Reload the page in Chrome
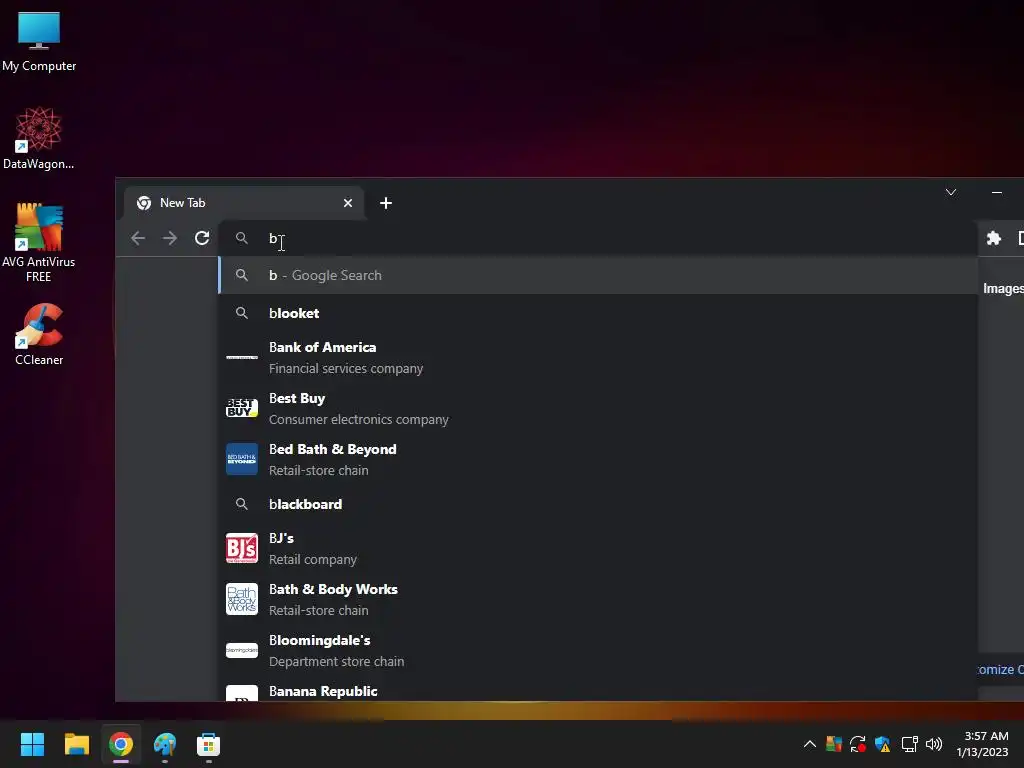The width and height of the screenshot is (1024, 768). click(202, 238)
